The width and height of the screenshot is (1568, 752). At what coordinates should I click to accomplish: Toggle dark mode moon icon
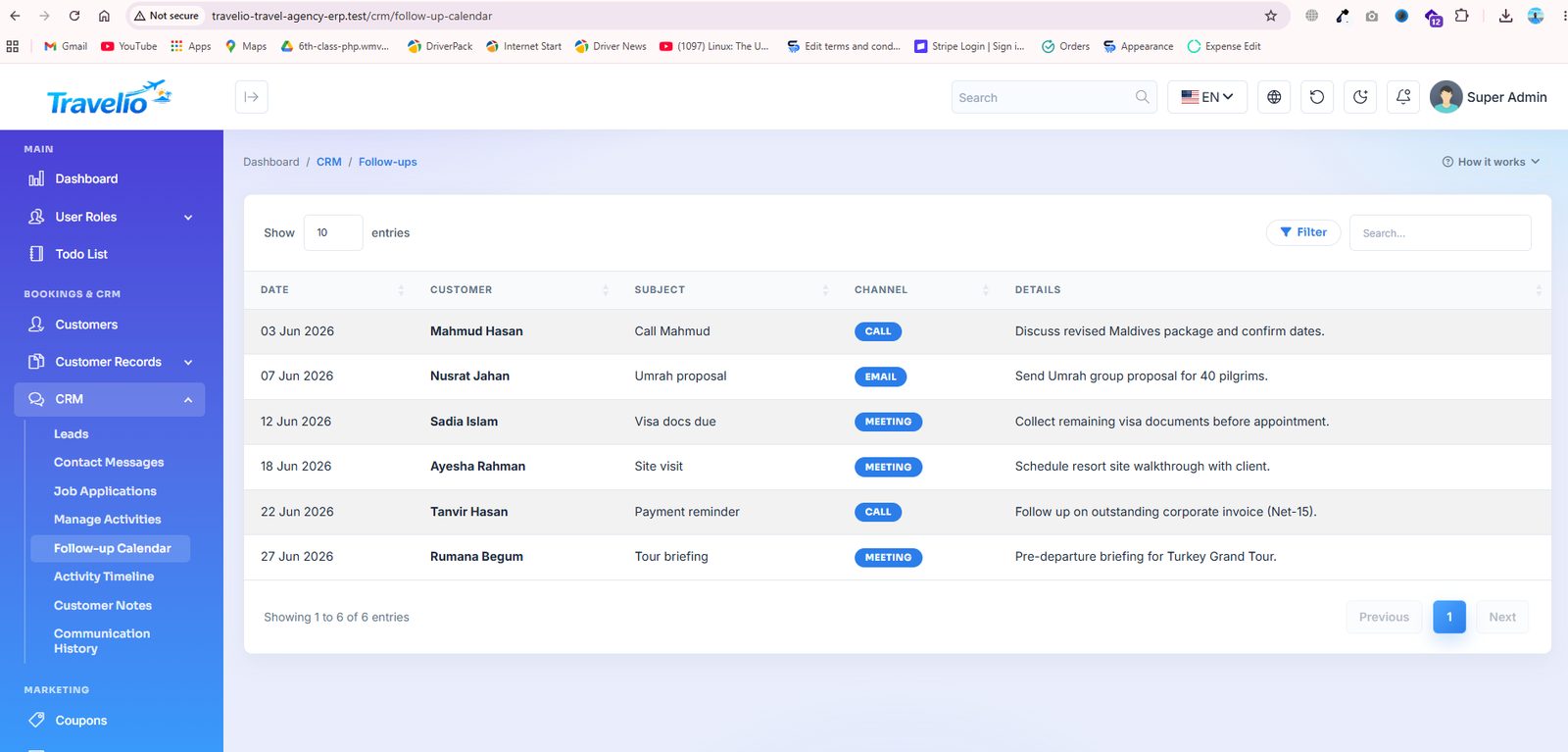coord(1360,97)
